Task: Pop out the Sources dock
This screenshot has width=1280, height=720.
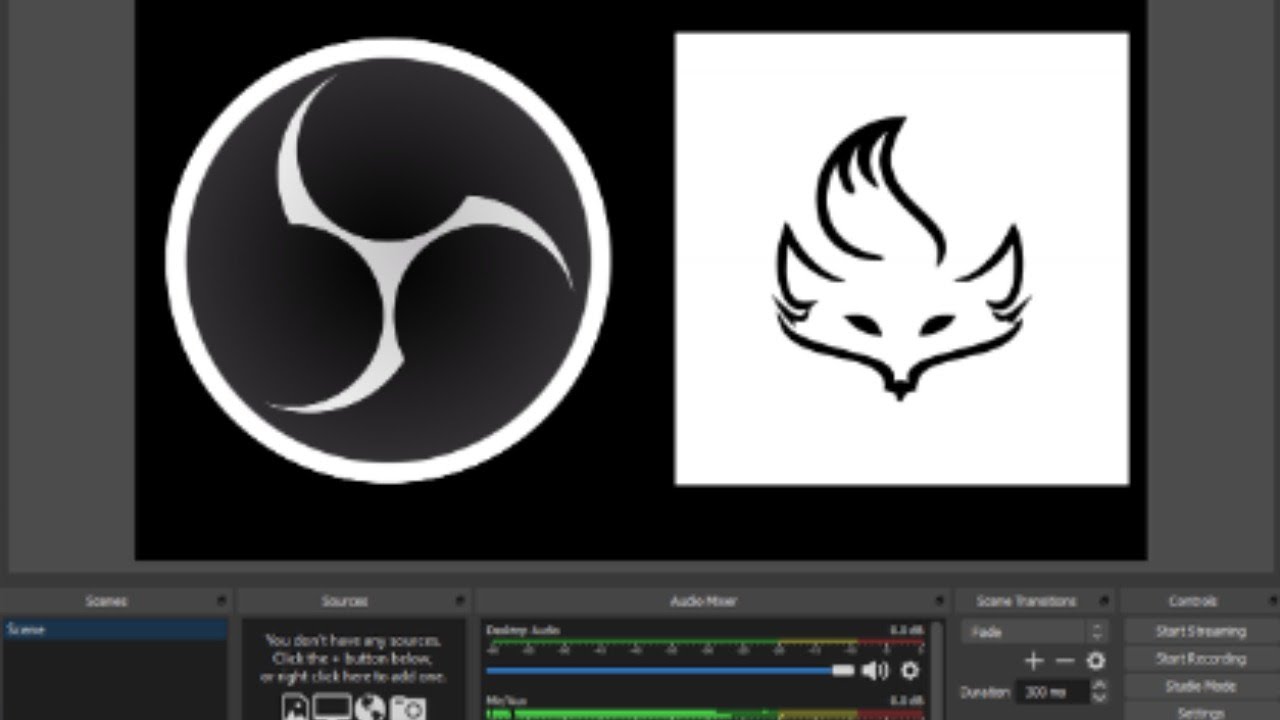Action: (460, 601)
